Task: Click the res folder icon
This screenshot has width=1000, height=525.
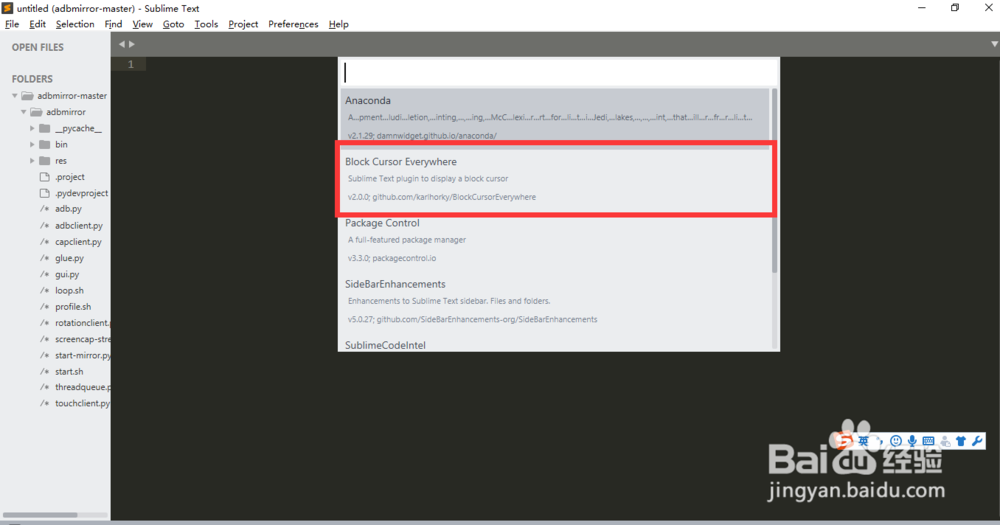Action: click(x=45, y=161)
